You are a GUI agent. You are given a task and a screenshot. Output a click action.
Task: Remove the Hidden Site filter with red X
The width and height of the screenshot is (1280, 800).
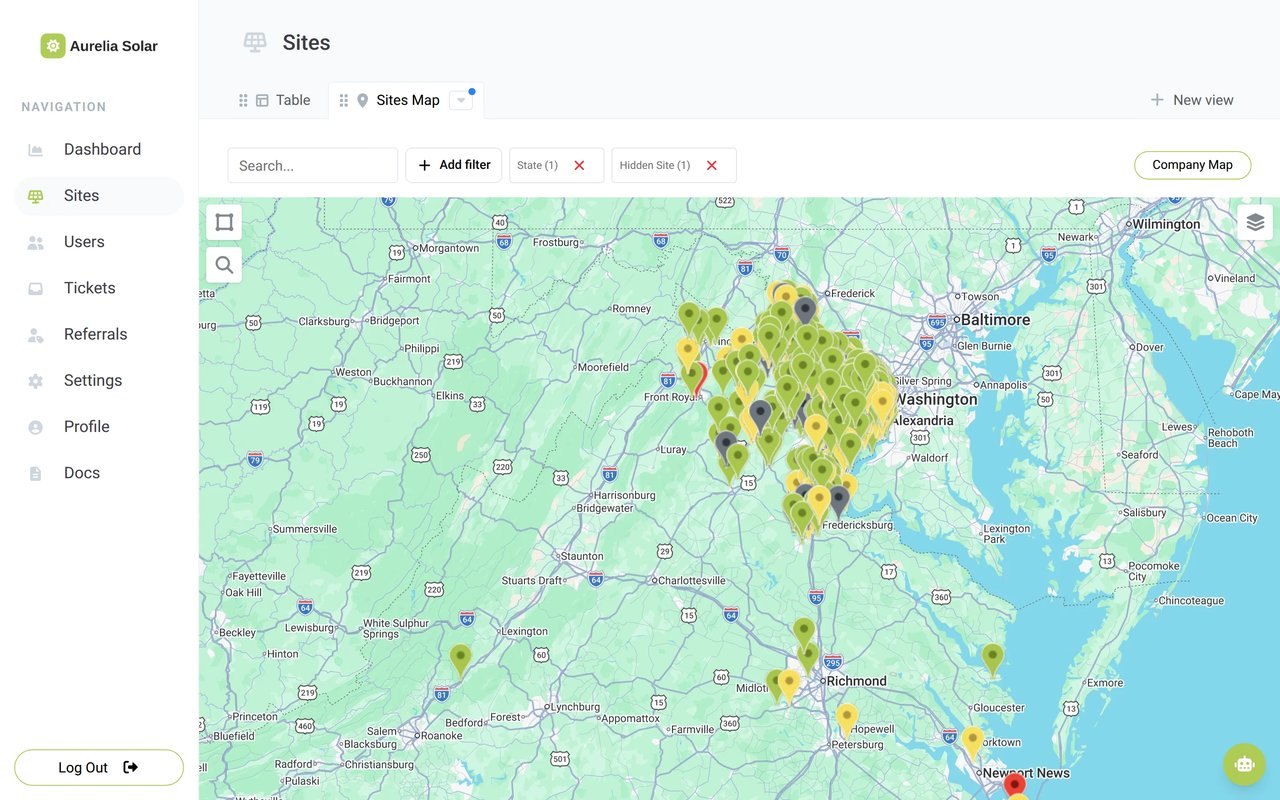[712, 165]
